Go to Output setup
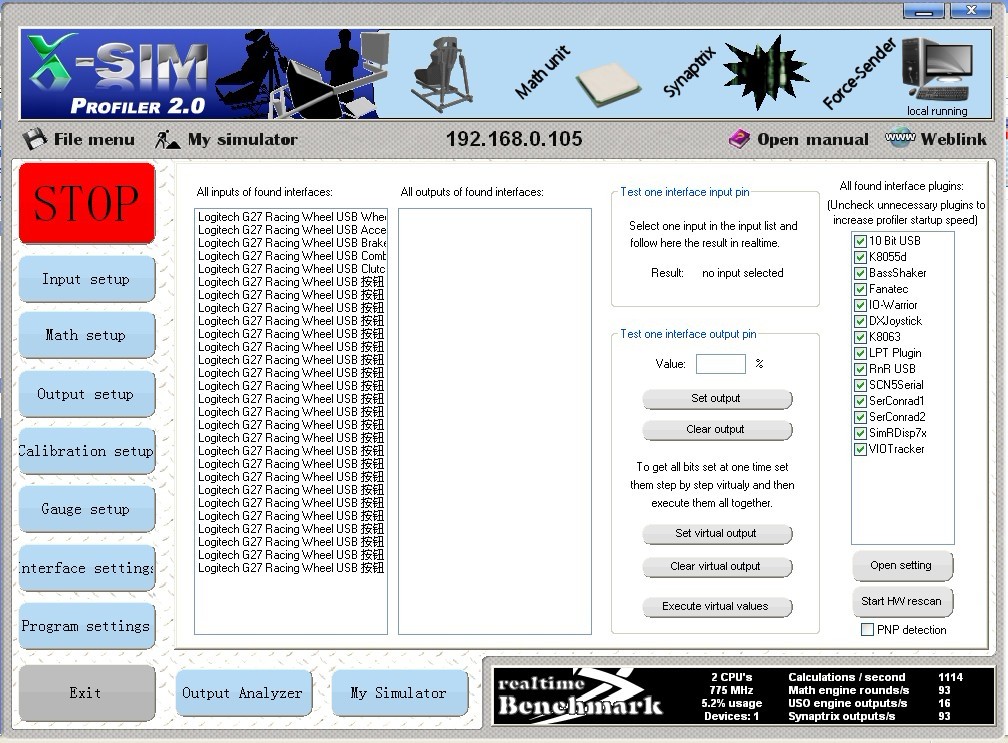 coord(87,394)
